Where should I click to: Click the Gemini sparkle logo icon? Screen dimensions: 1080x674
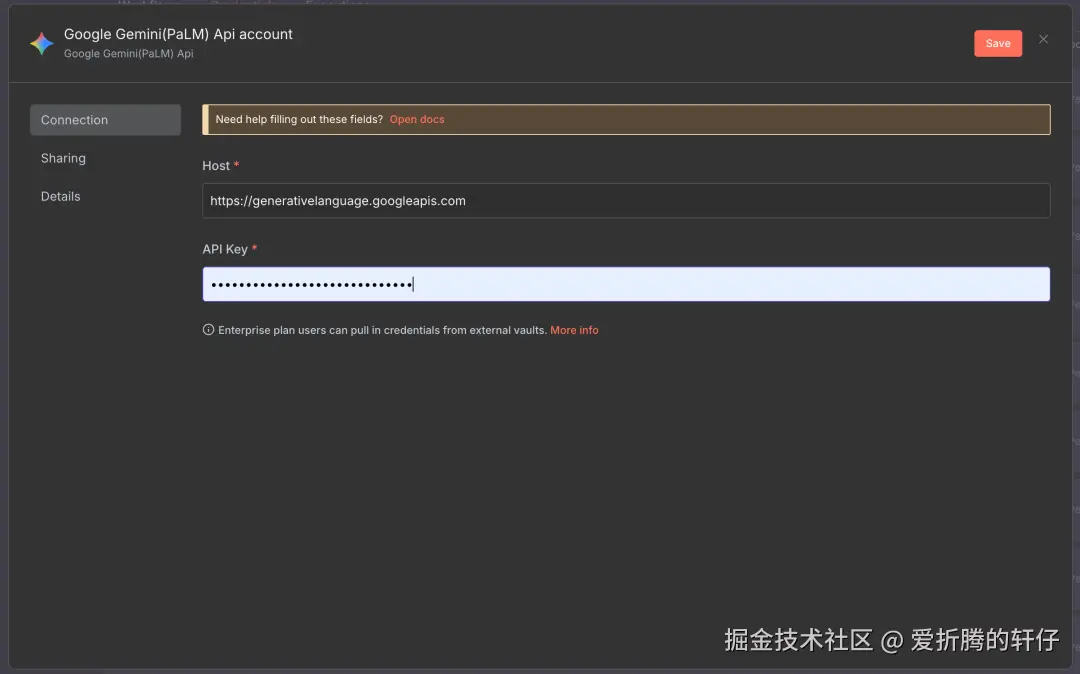tap(41, 43)
